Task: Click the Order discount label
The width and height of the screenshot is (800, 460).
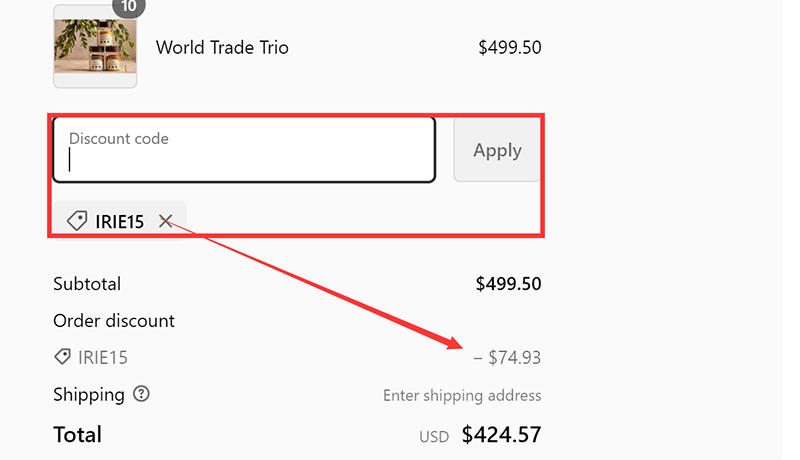Action: click(x=114, y=321)
